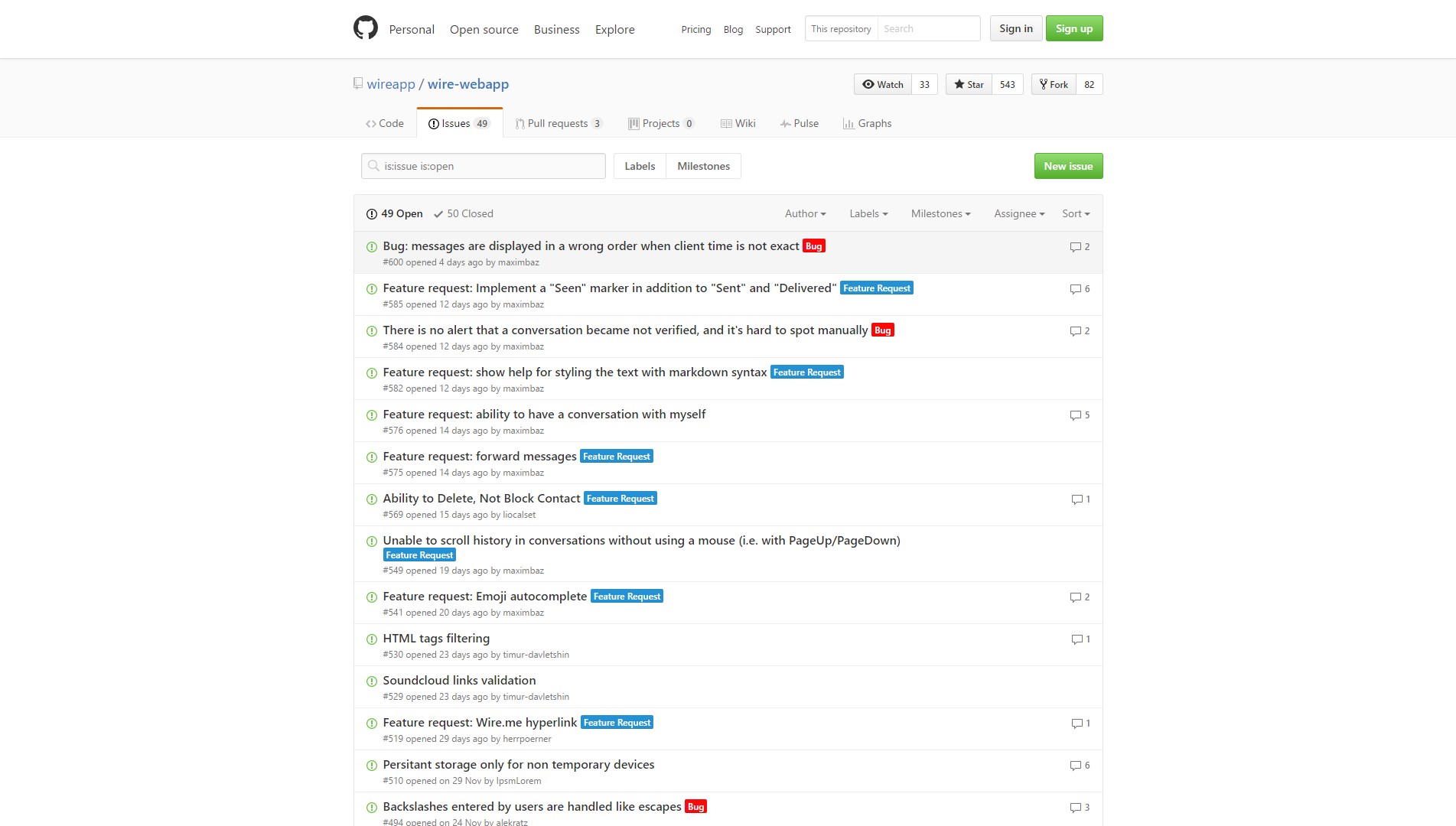Click the green Sign up button
1456x826 pixels.
pos(1074,28)
